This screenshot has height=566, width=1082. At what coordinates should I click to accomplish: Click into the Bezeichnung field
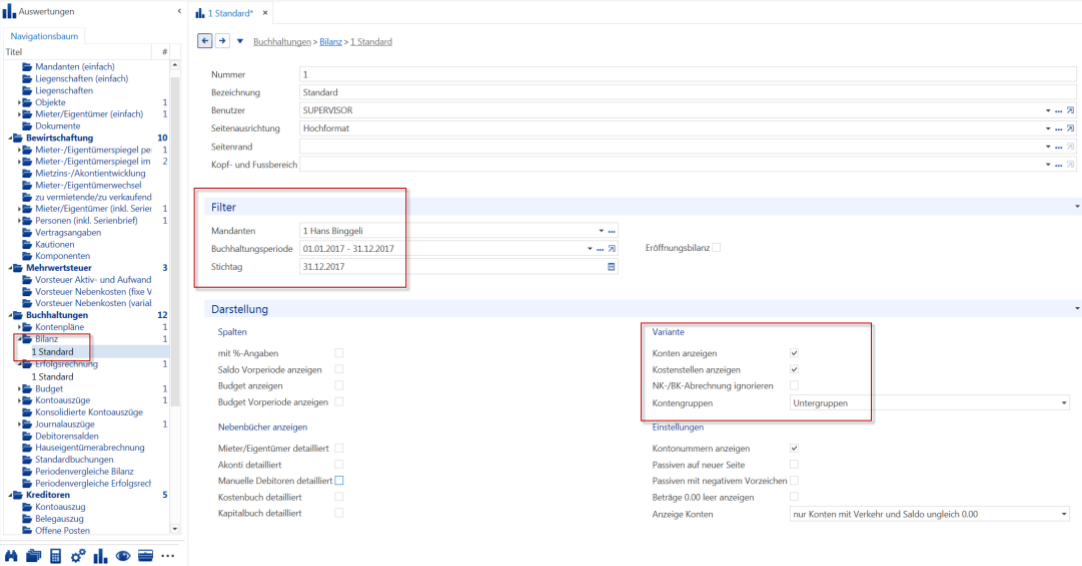click(687, 92)
